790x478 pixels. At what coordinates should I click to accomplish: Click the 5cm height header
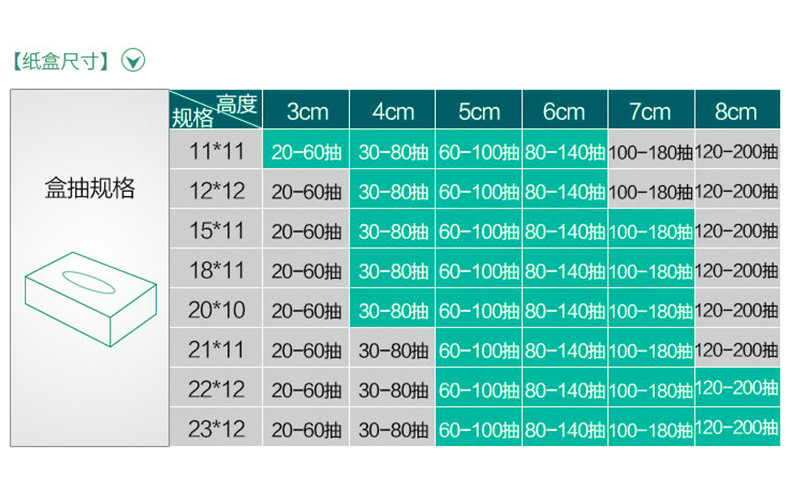[479, 109]
